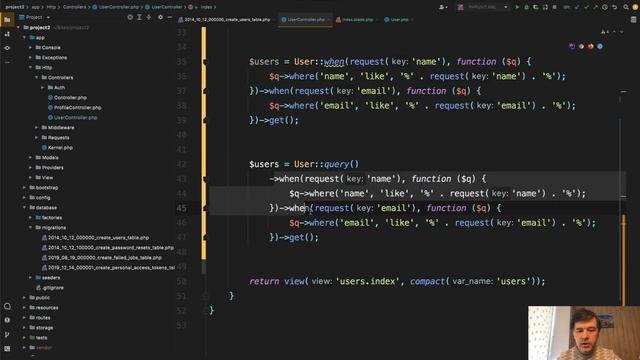Switch to User.php editor tab
Image resolution: width=640 pixels, height=360 pixels.
(398, 20)
